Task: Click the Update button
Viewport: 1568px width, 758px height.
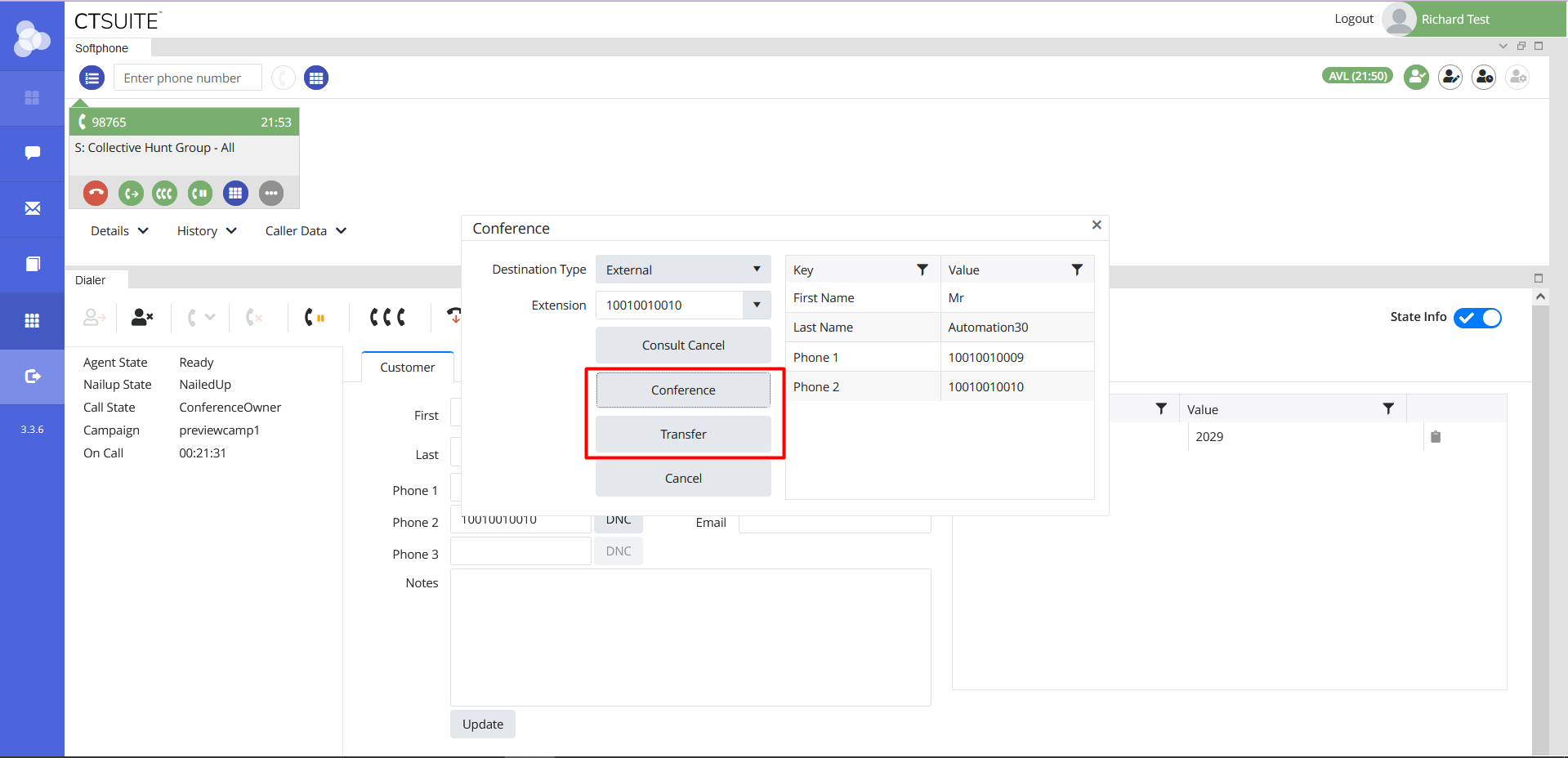Action: tap(483, 725)
